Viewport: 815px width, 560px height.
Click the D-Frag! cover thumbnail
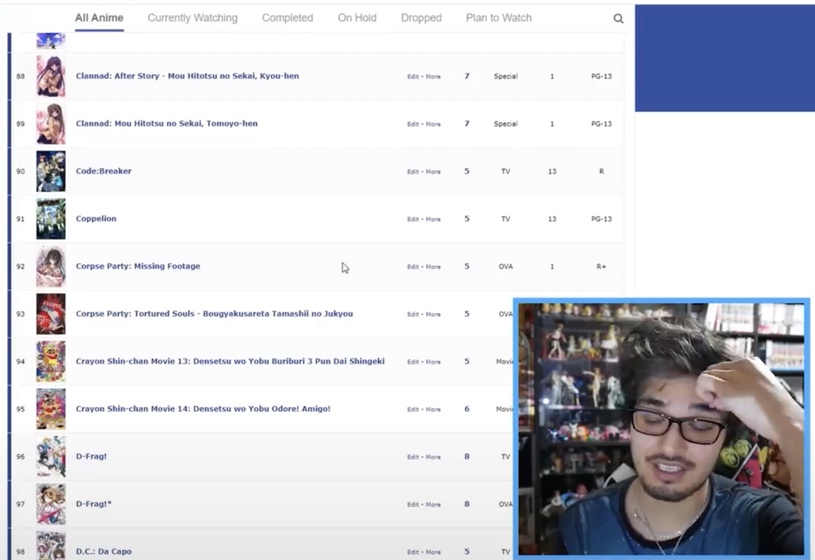point(51,457)
